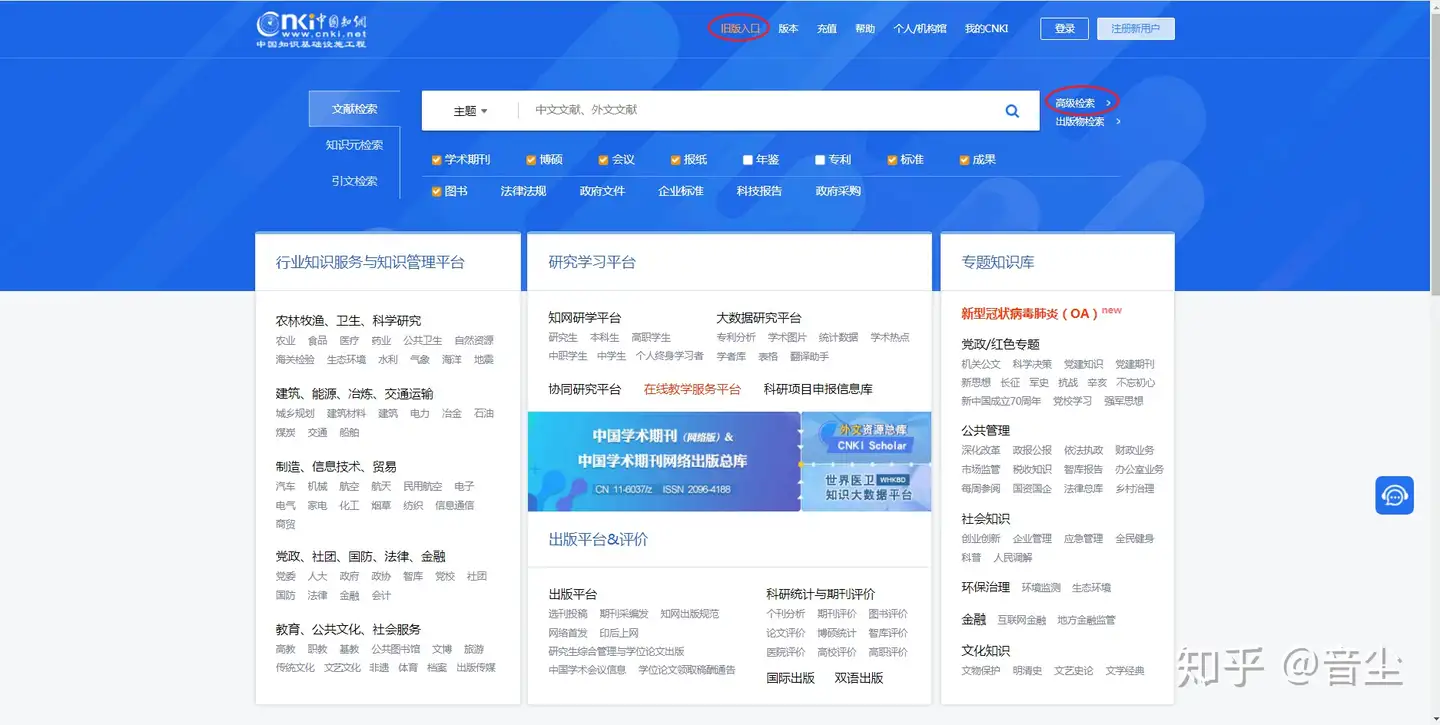1440x725 pixels.
Task: Click the 信息通信 link
Action: (x=455, y=506)
